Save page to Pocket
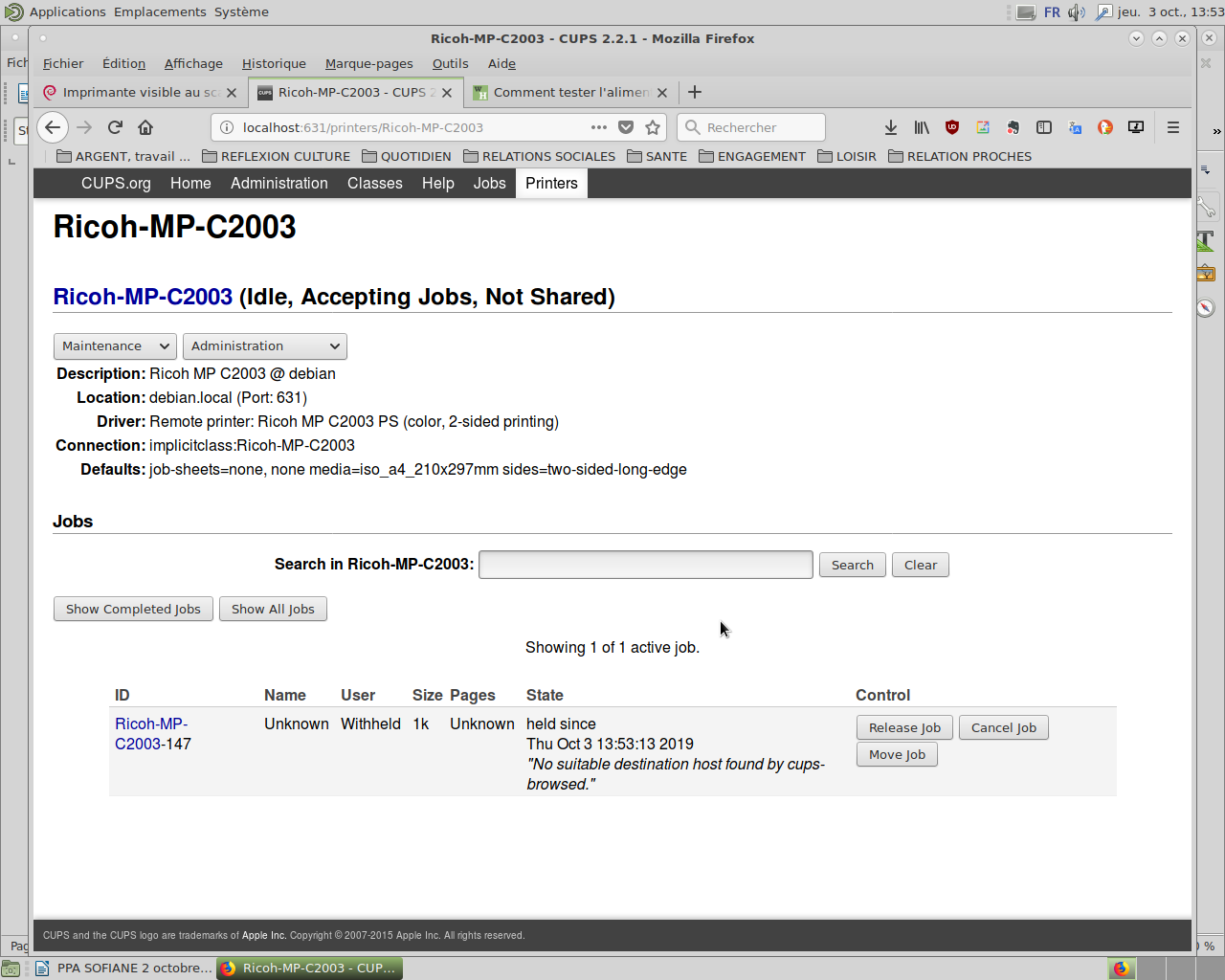Viewport: 1225px width, 980px height. click(626, 127)
